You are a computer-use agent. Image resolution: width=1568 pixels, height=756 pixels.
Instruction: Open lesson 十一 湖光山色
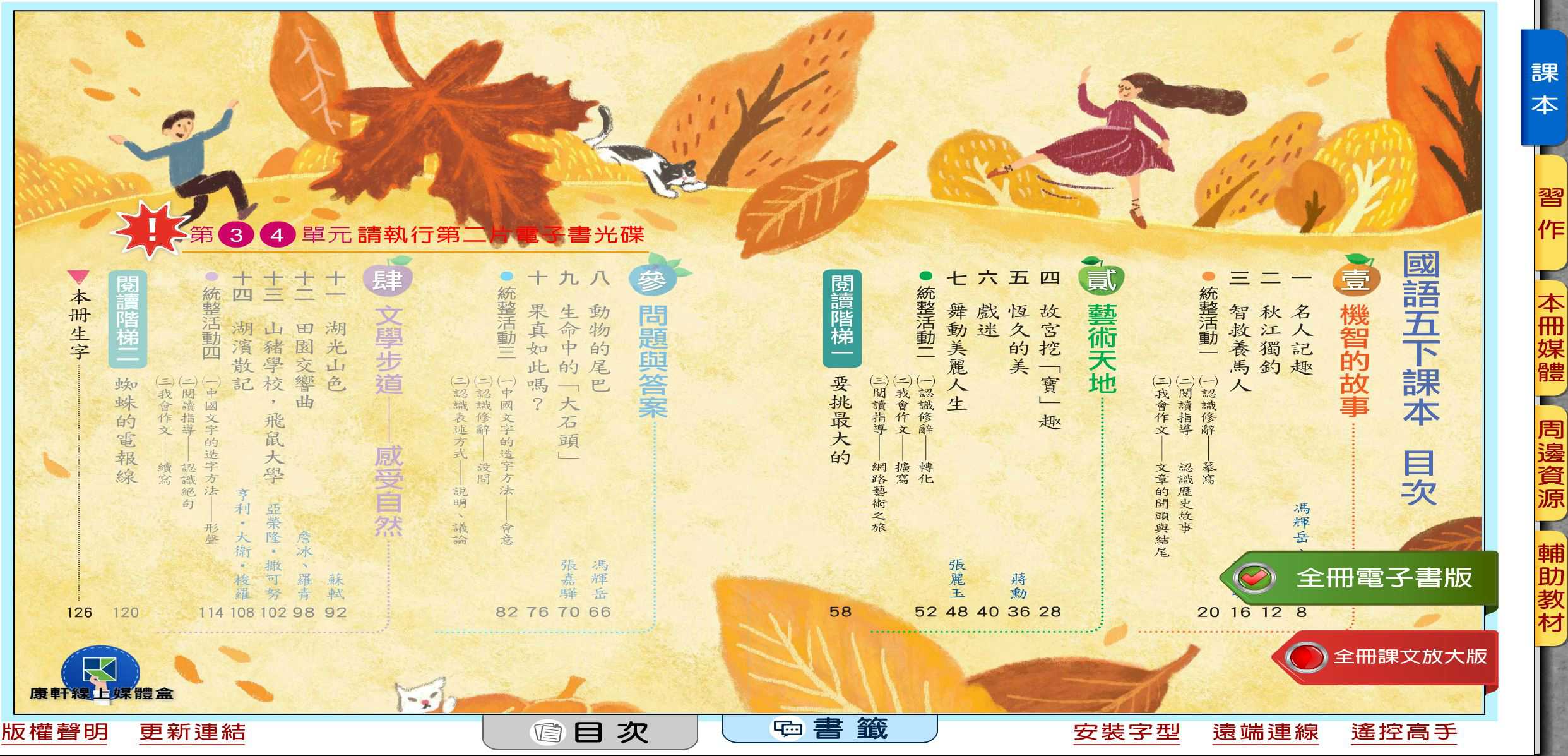(336, 332)
